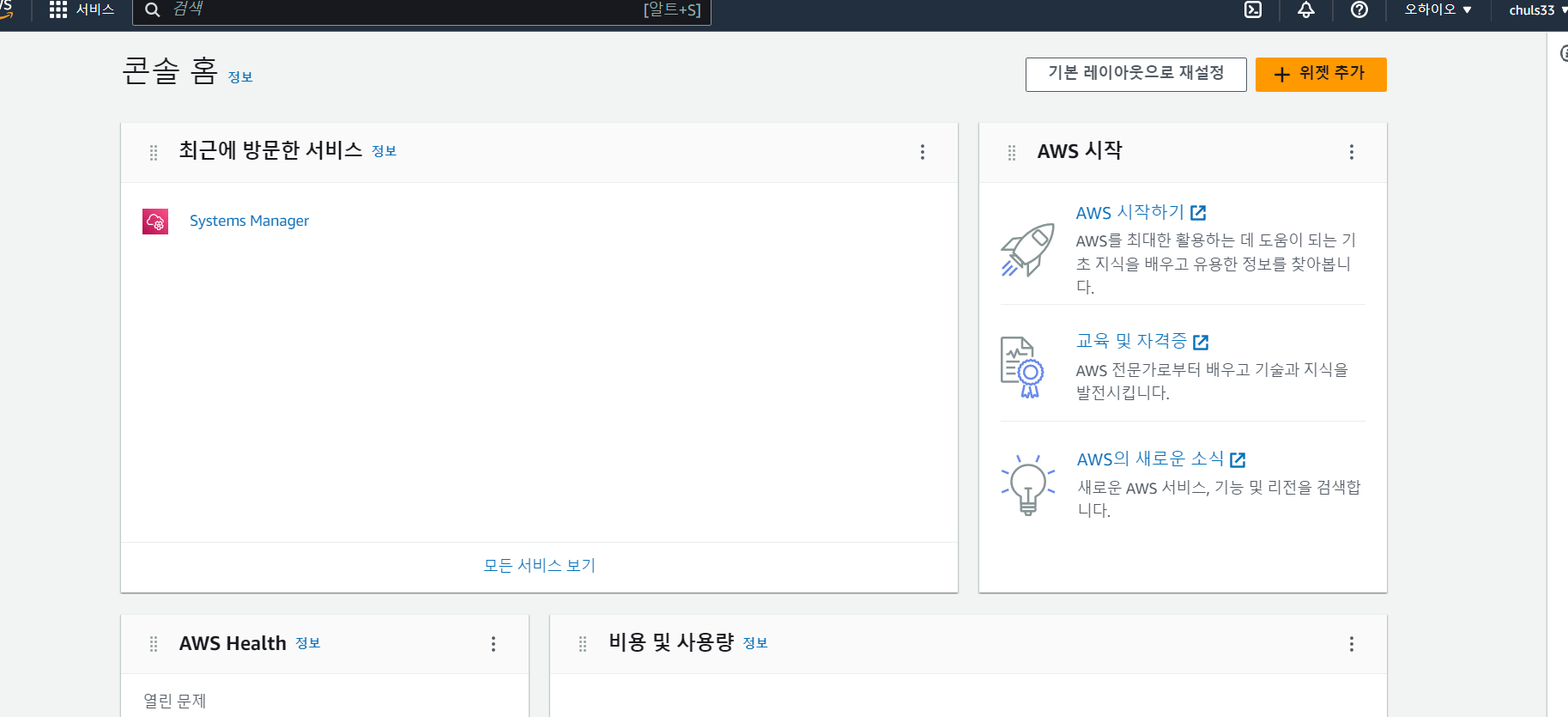Click the 위젯 추가 button

[x=1321, y=74]
